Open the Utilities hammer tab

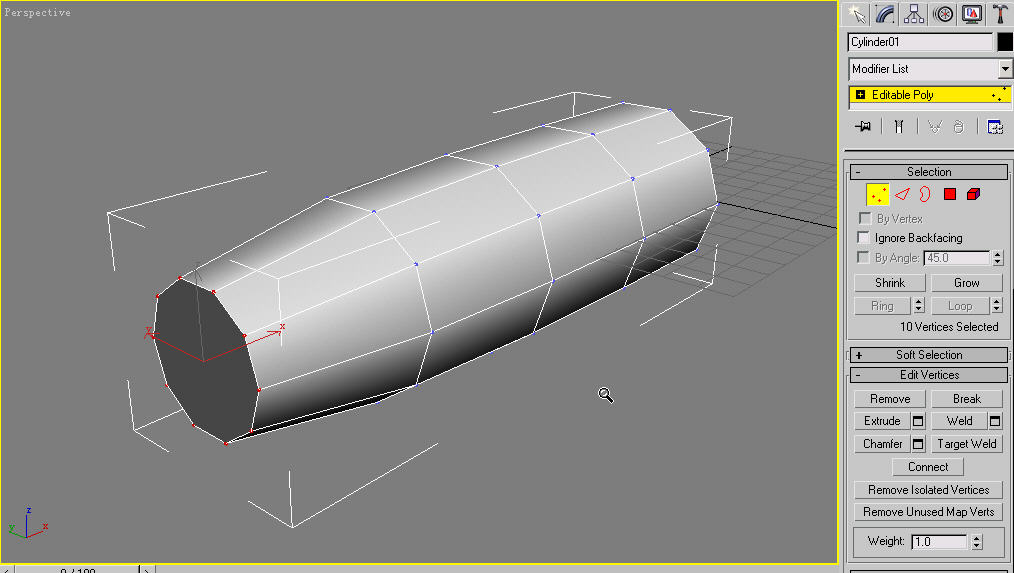(999, 14)
